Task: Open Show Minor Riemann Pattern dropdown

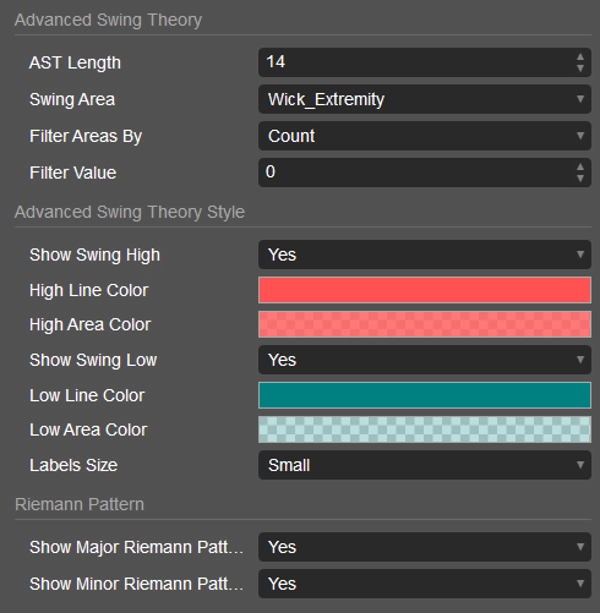Action: click(x=424, y=583)
